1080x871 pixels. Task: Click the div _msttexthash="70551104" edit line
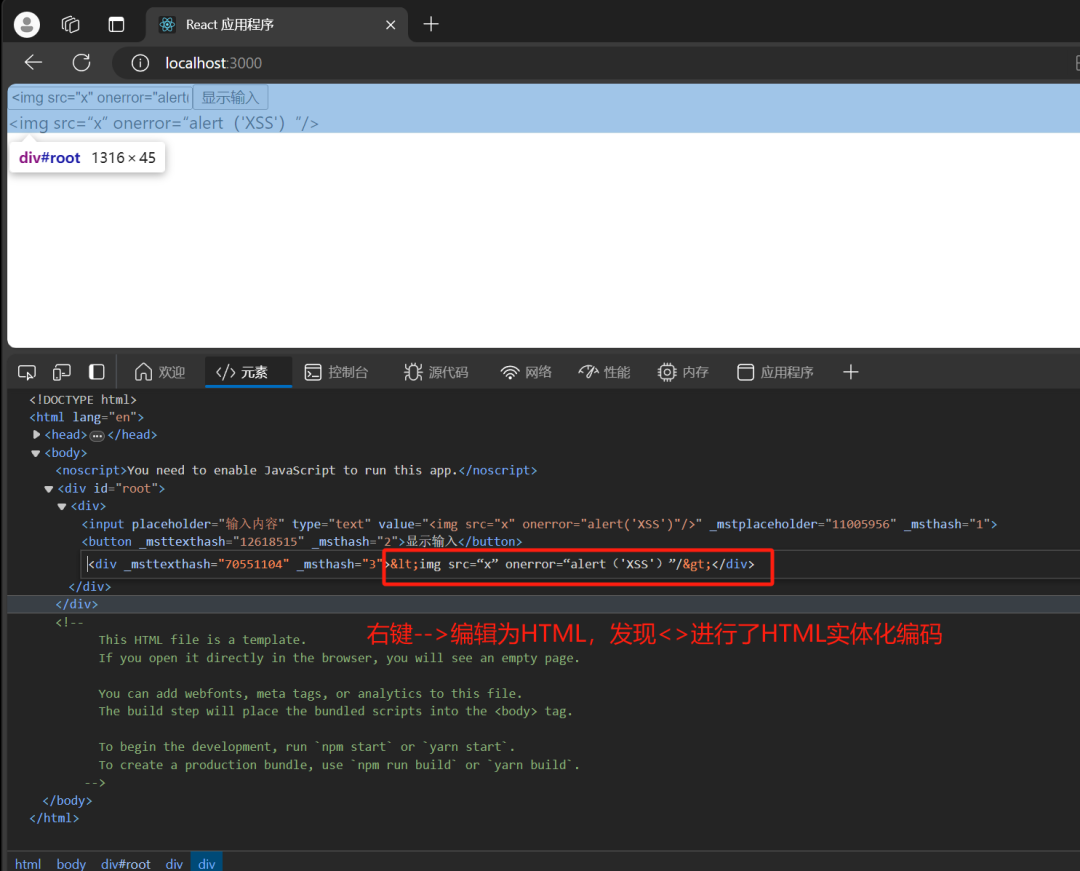pos(420,564)
